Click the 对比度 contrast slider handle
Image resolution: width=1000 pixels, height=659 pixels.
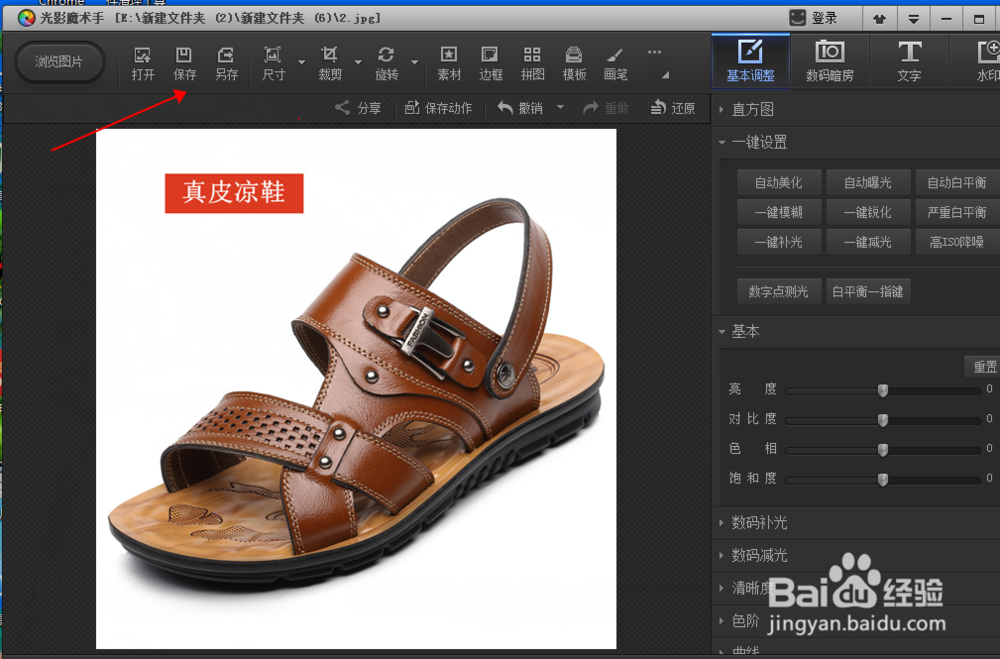click(x=883, y=420)
